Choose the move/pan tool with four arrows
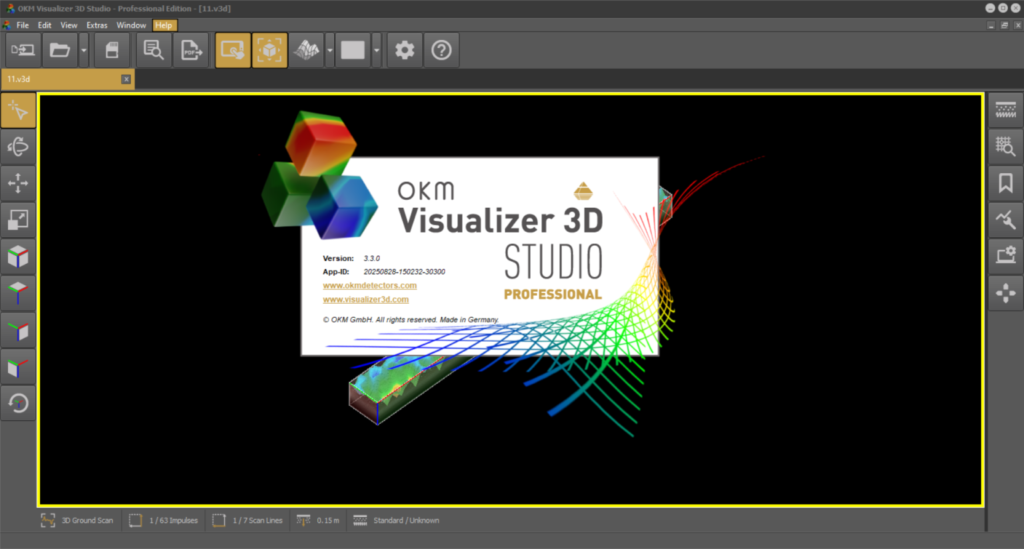 19,183
